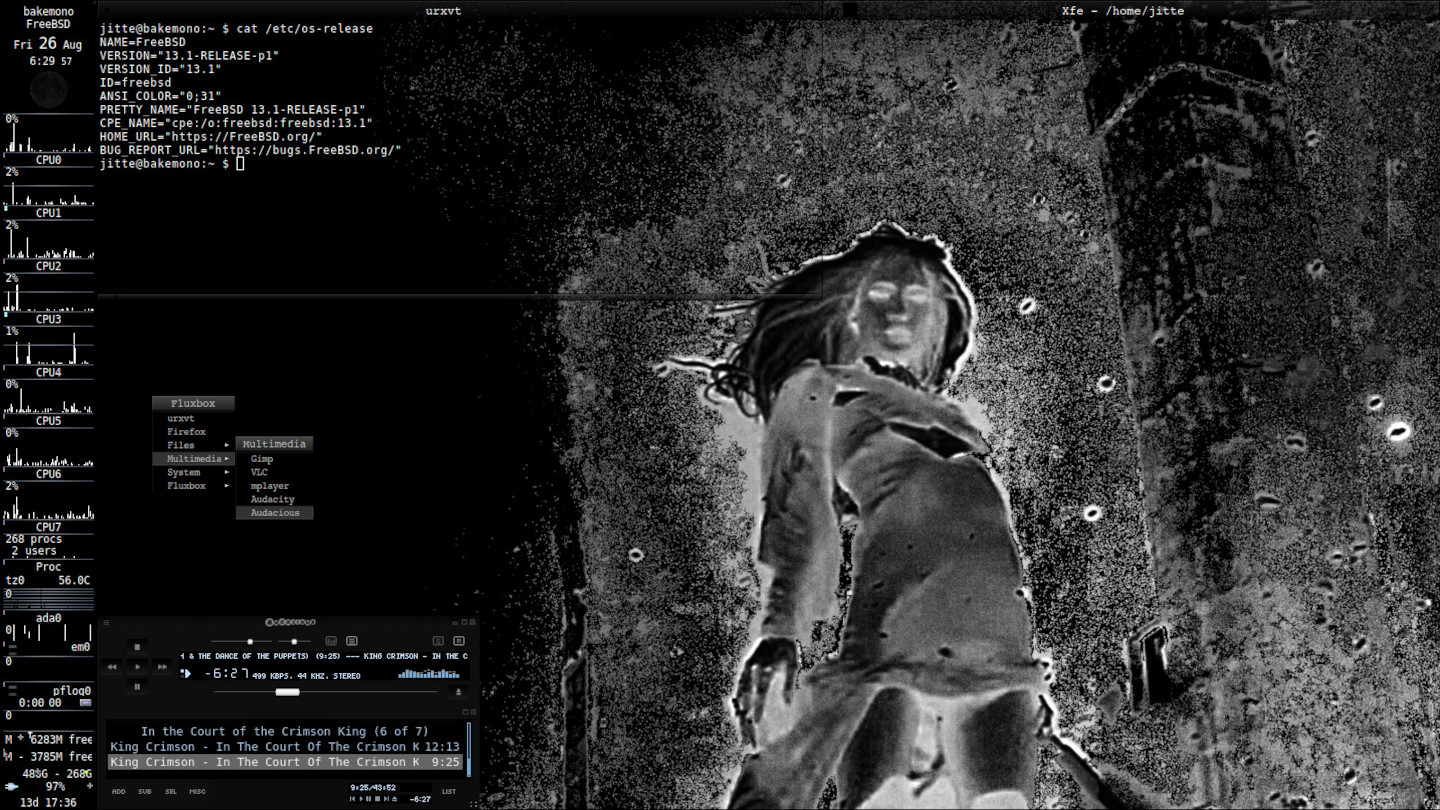Click the playlist LIST button
The height and width of the screenshot is (810, 1440).
pyautogui.click(x=449, y=791)
